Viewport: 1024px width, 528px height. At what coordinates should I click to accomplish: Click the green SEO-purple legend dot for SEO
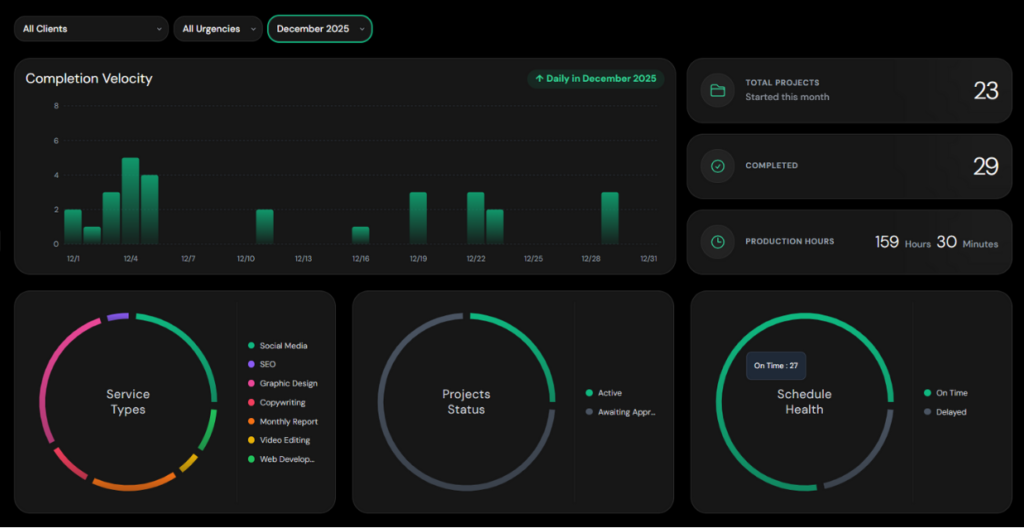[x=251, y=365]
